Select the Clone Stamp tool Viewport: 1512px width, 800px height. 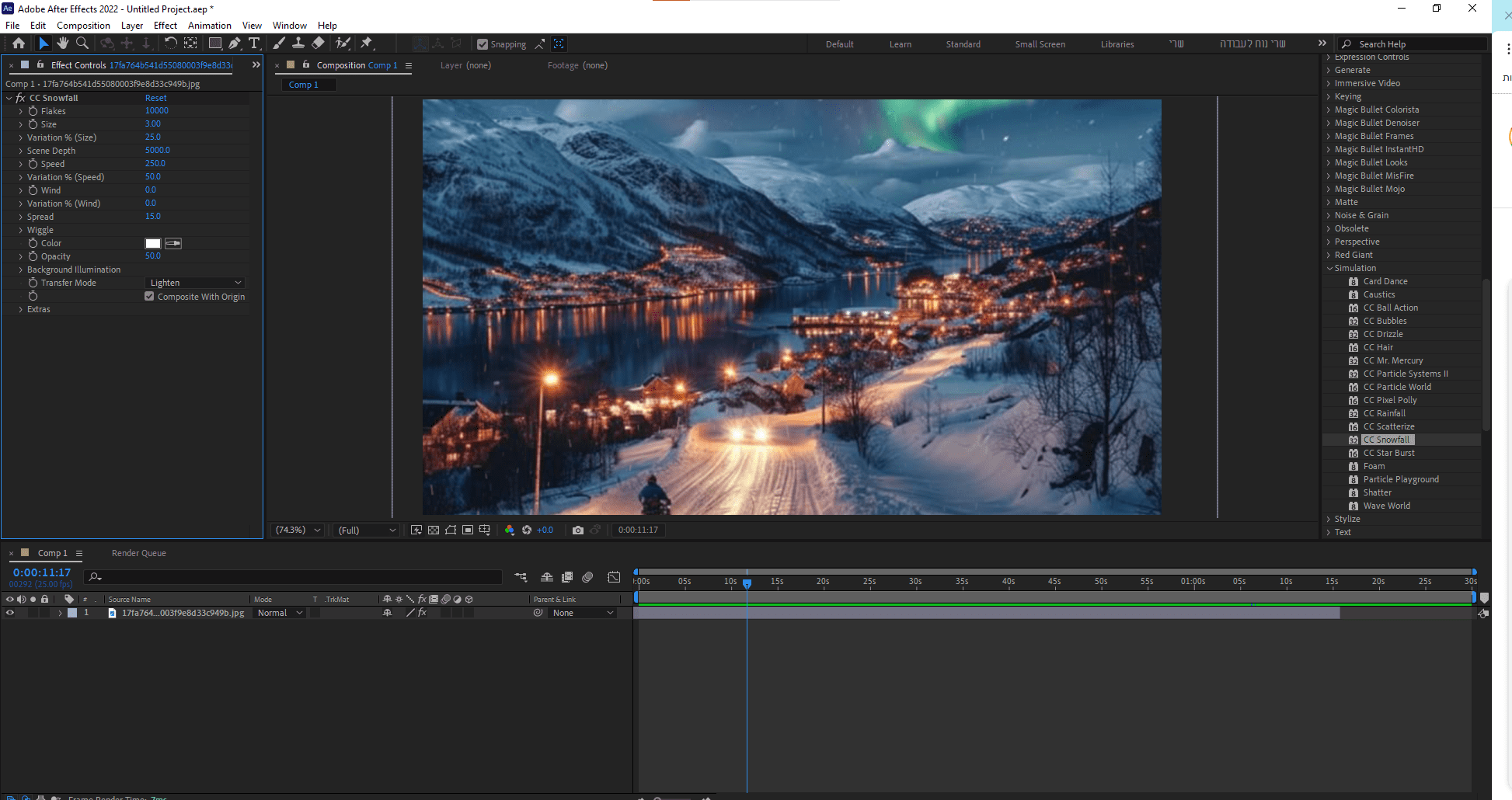pos(298,43)
